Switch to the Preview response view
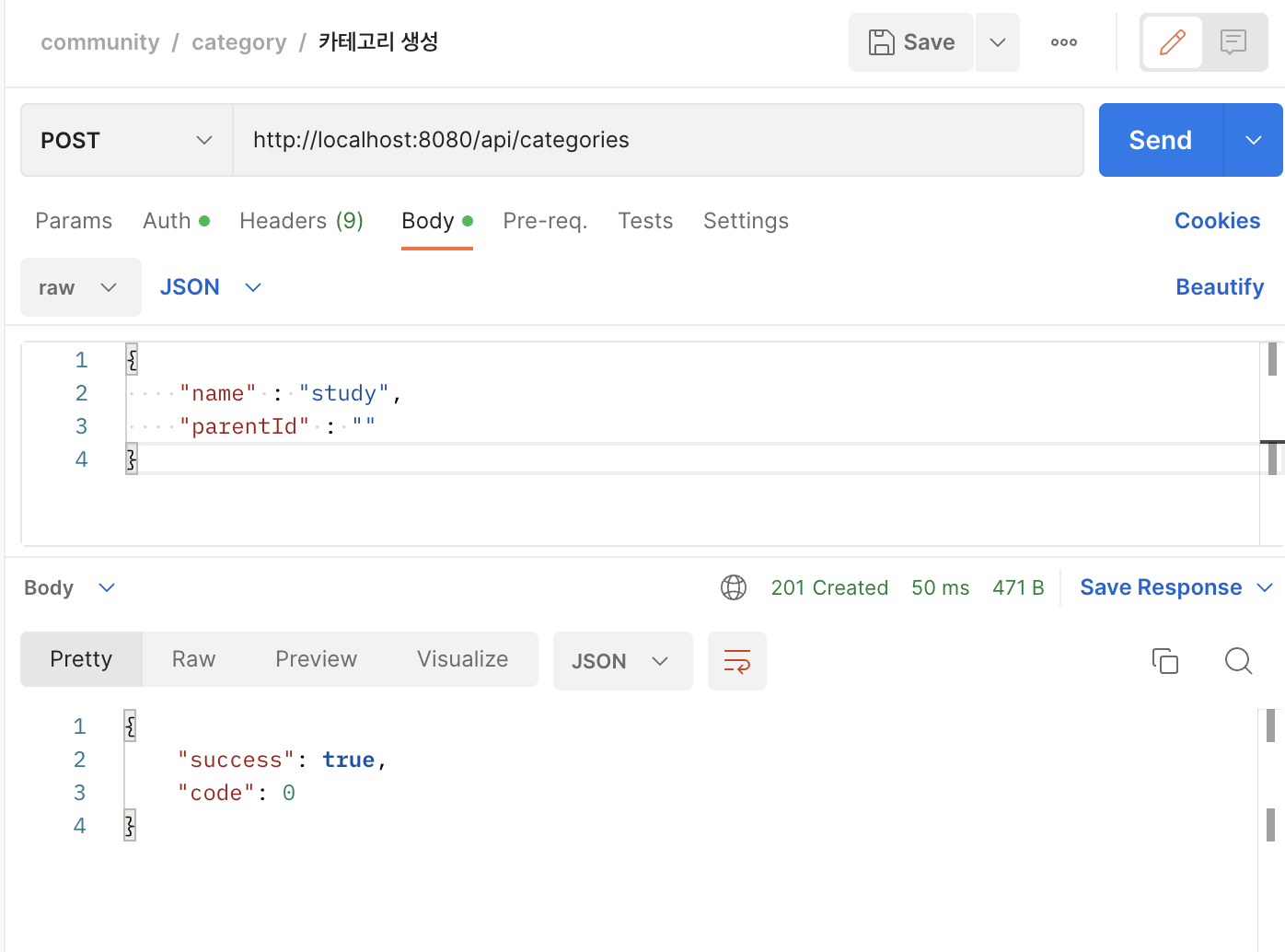 pyautogui.click(x=316, y=659)
